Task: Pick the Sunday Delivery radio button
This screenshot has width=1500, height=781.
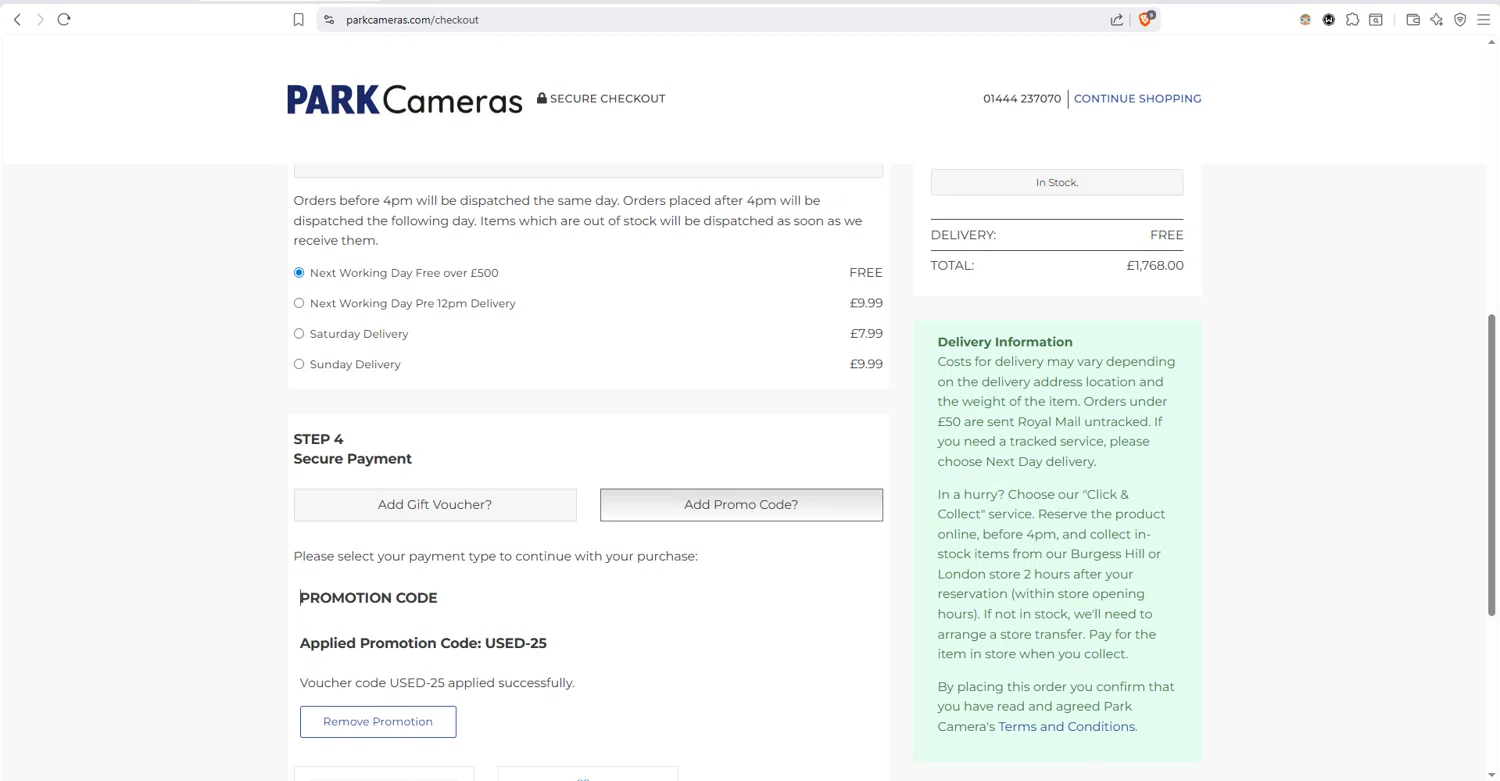Action: [x=299, y=364]
